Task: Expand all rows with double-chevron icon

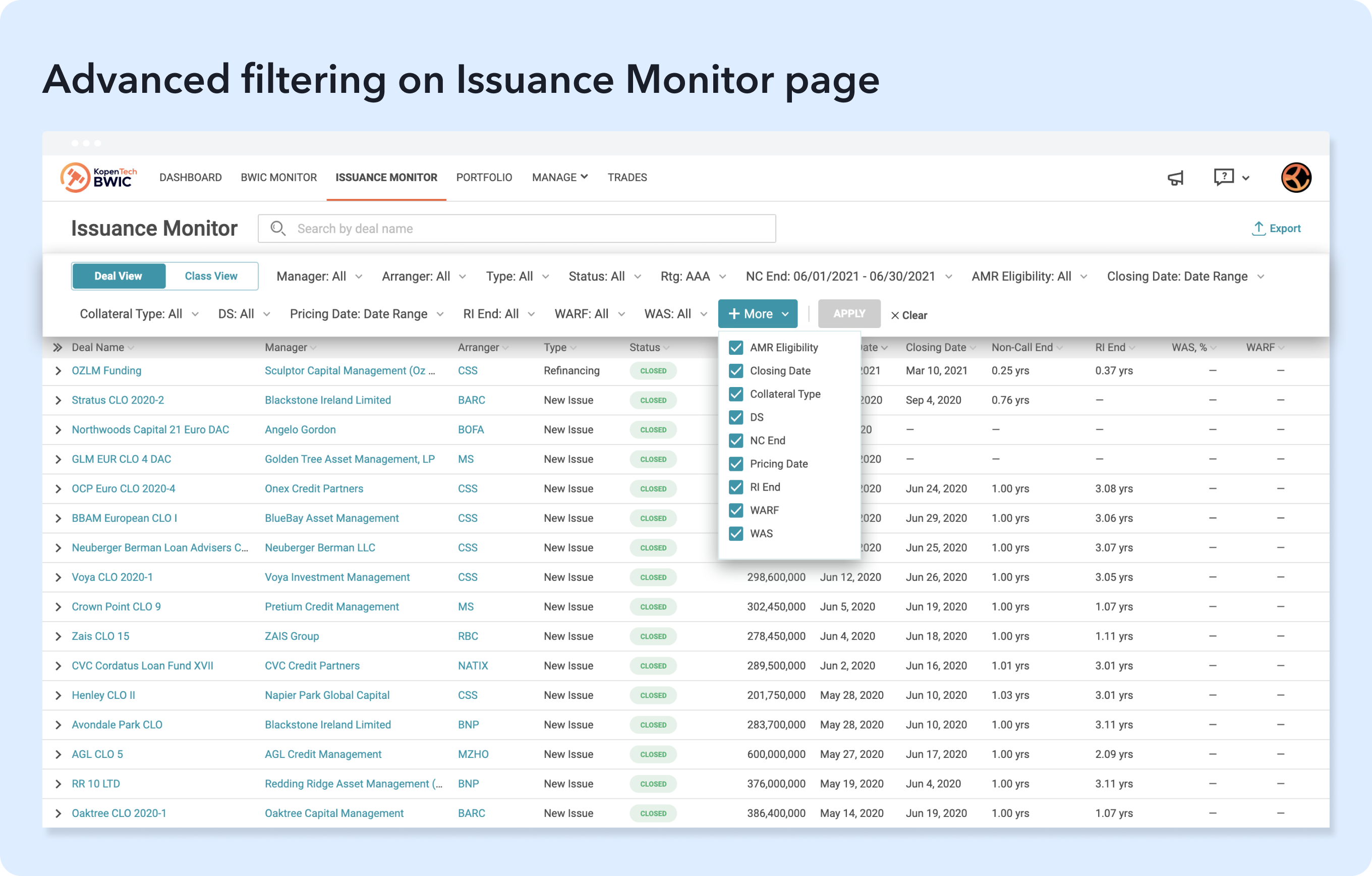Action: click(x=58, y=347)
